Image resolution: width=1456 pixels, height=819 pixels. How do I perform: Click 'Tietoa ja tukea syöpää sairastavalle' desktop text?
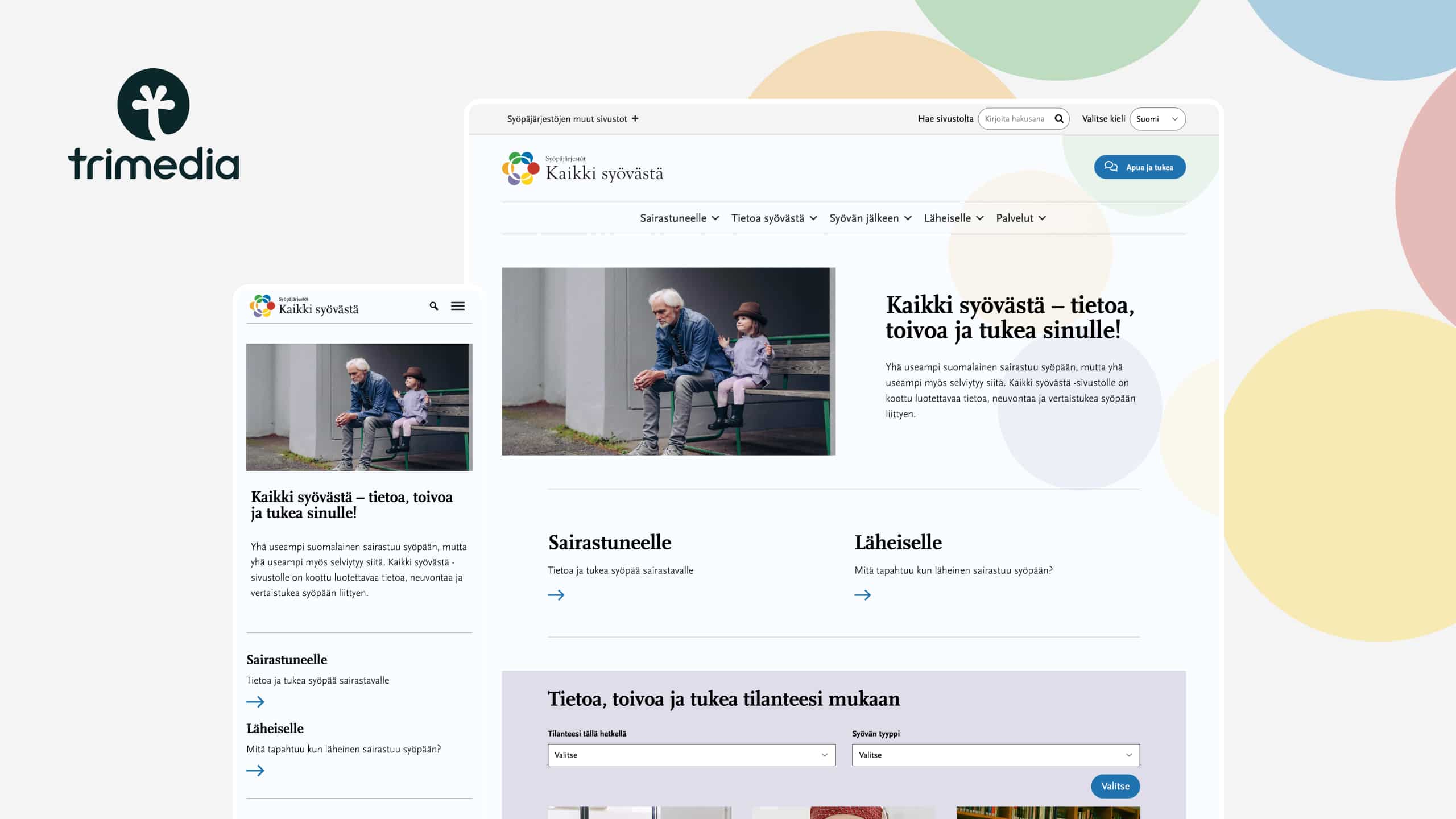(621, 570)
